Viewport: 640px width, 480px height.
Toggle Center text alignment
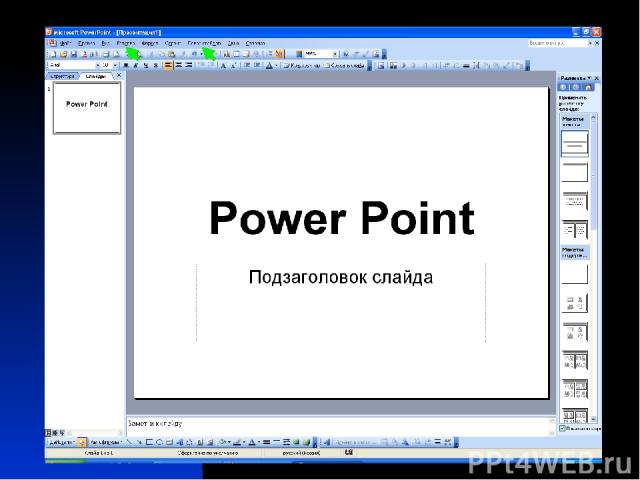[178, 65]
